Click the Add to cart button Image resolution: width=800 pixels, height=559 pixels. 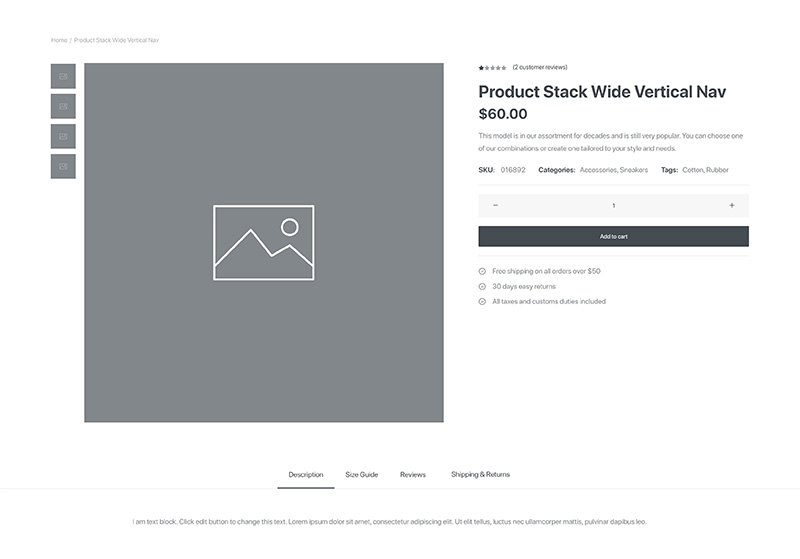pyautogui.click(x=613, y=237)
